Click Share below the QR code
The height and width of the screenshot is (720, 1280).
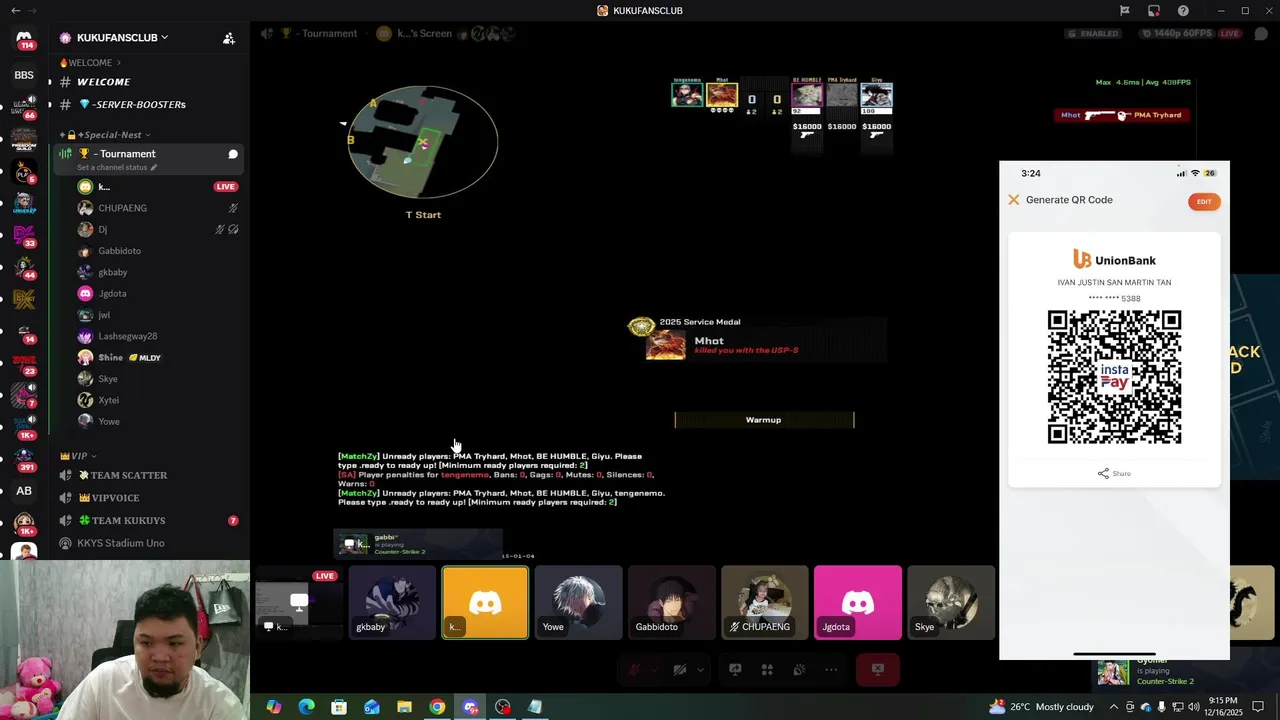coord(1114,474)
